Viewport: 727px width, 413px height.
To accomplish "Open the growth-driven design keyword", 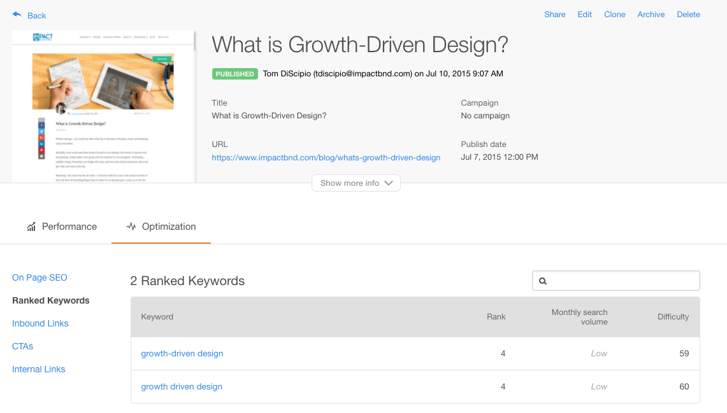I will (x=182, y=353).
